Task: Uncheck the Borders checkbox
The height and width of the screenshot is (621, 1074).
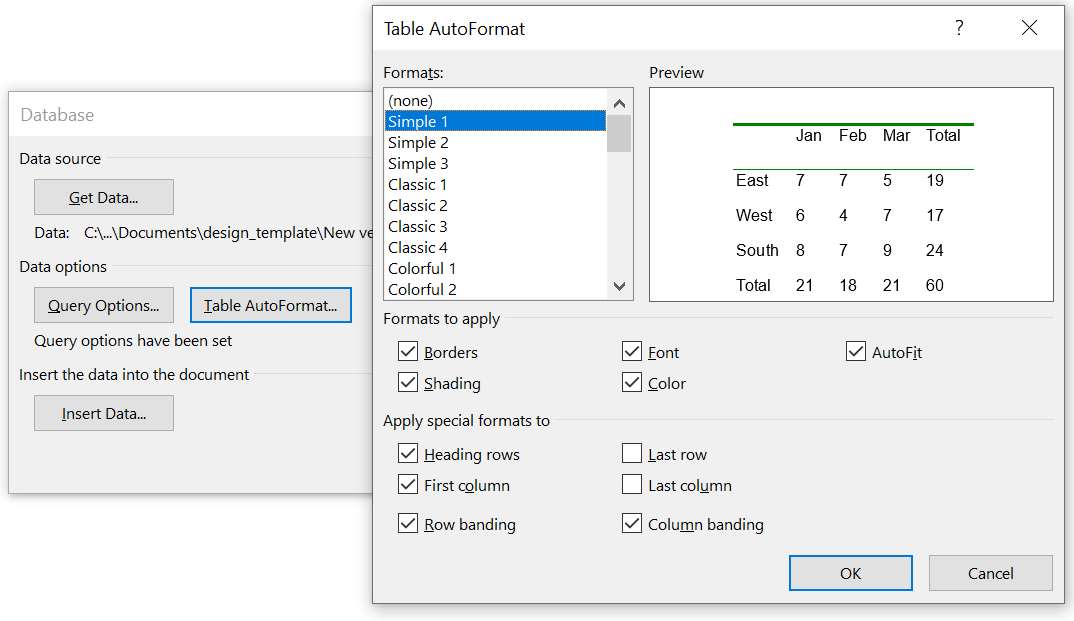Action: [408, 352]
